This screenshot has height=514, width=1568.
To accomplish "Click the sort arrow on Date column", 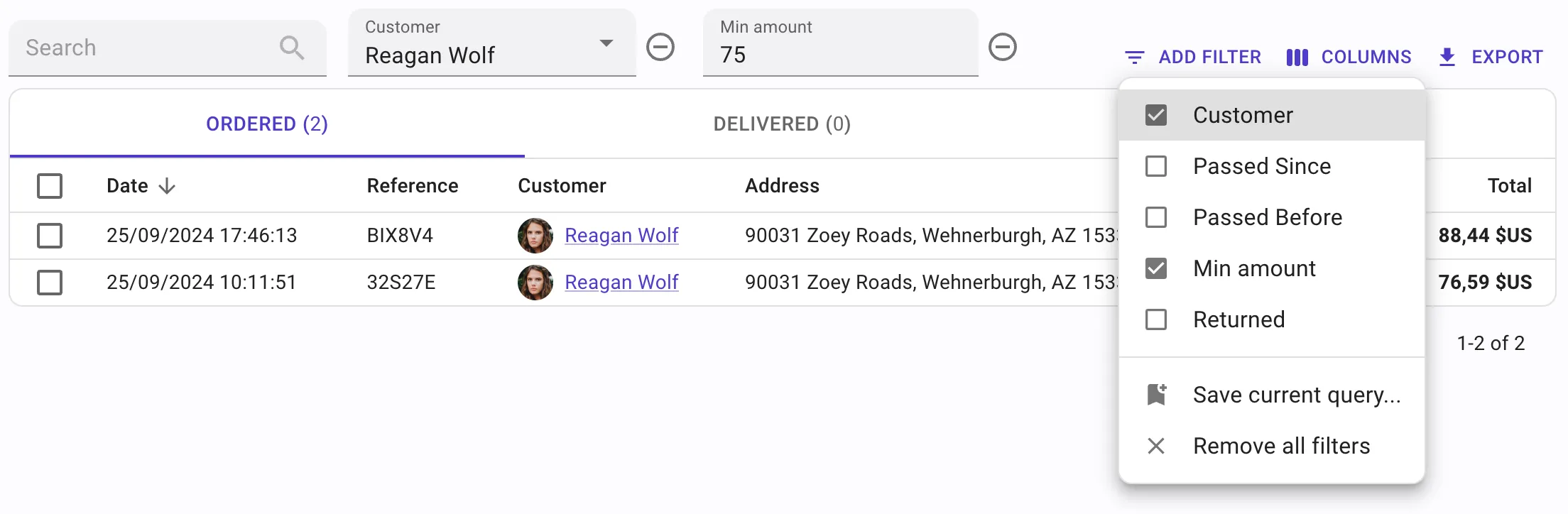I will coord(167,185).
